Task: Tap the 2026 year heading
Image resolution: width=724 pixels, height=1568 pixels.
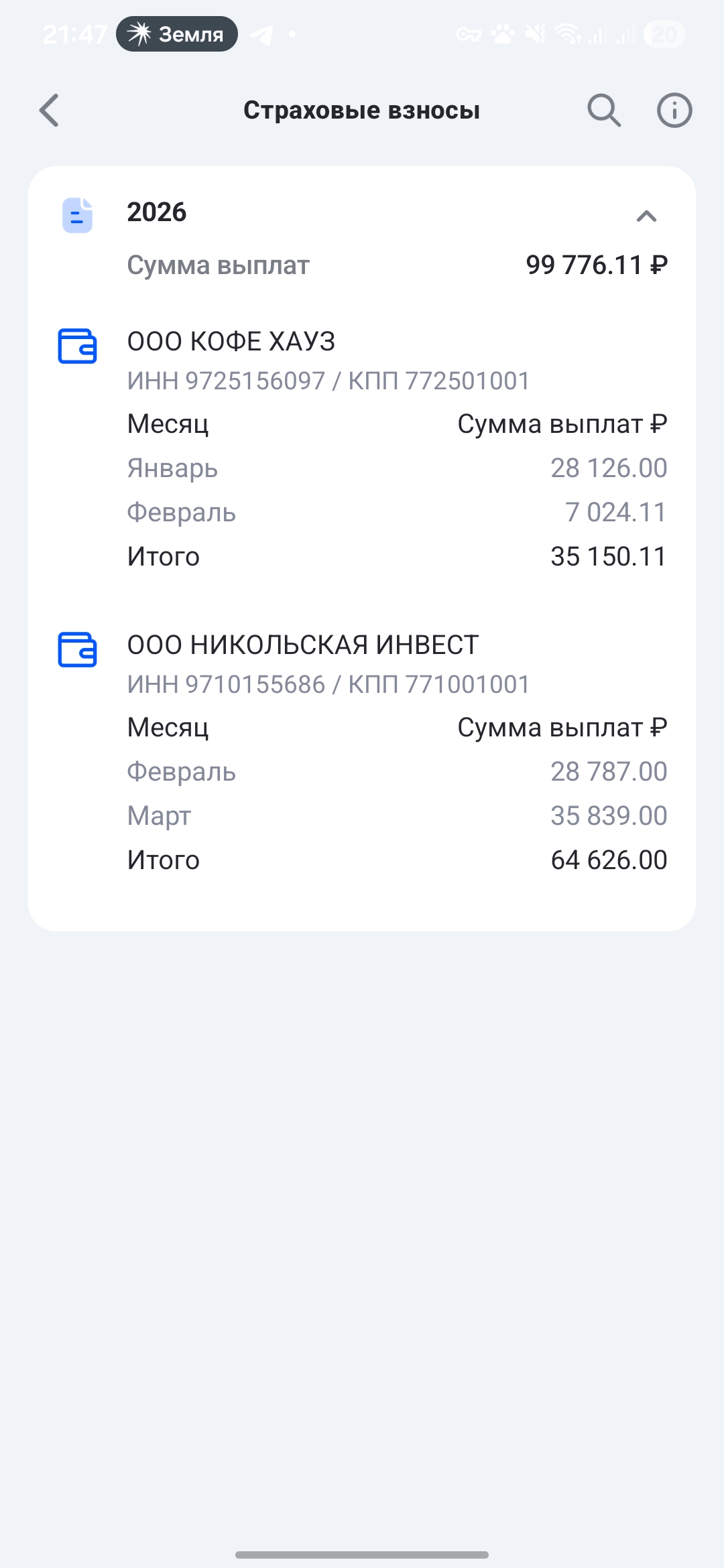Action: [x=157, y=212]
